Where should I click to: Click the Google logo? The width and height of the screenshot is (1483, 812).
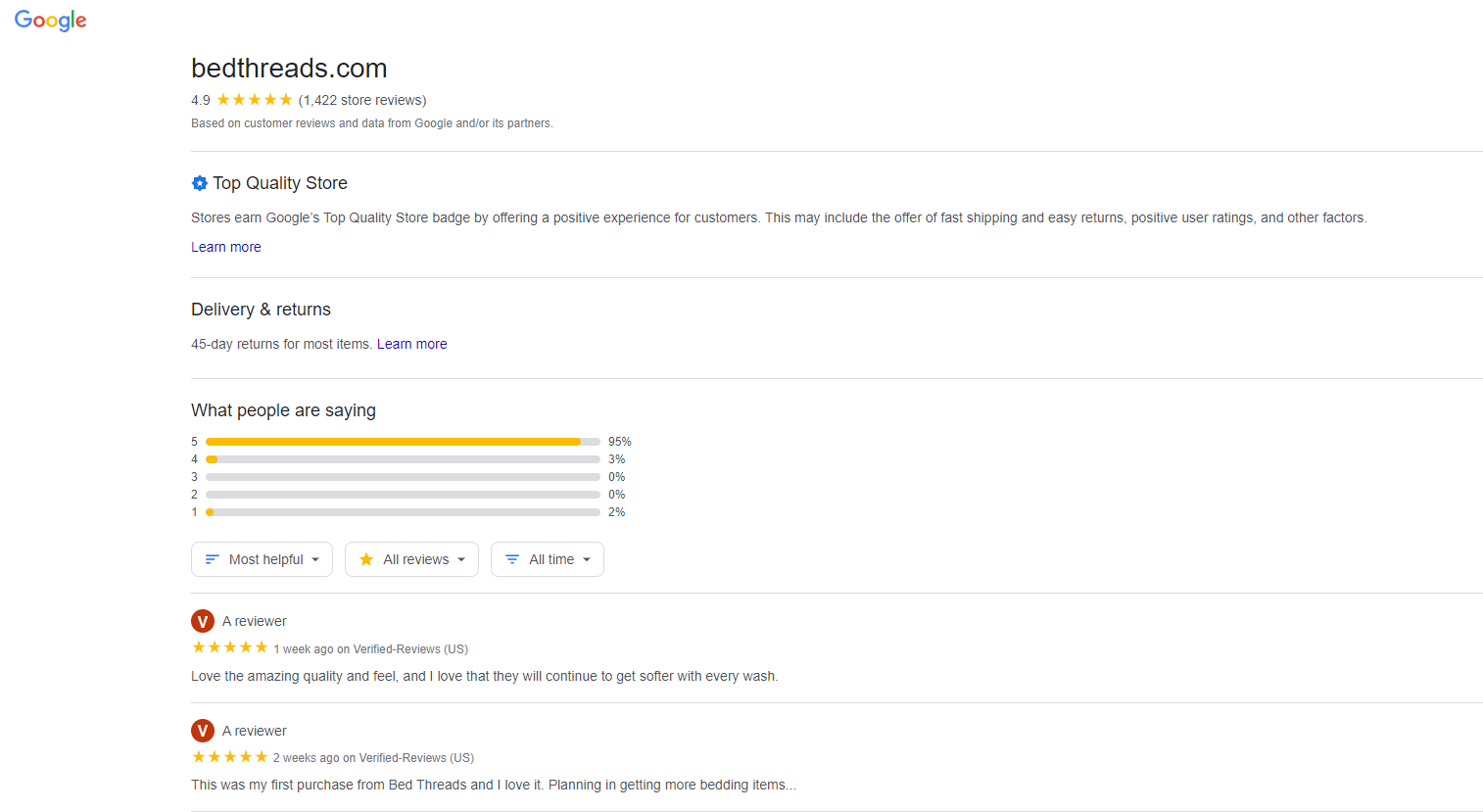pyautogui.click(x=51, y=21)
